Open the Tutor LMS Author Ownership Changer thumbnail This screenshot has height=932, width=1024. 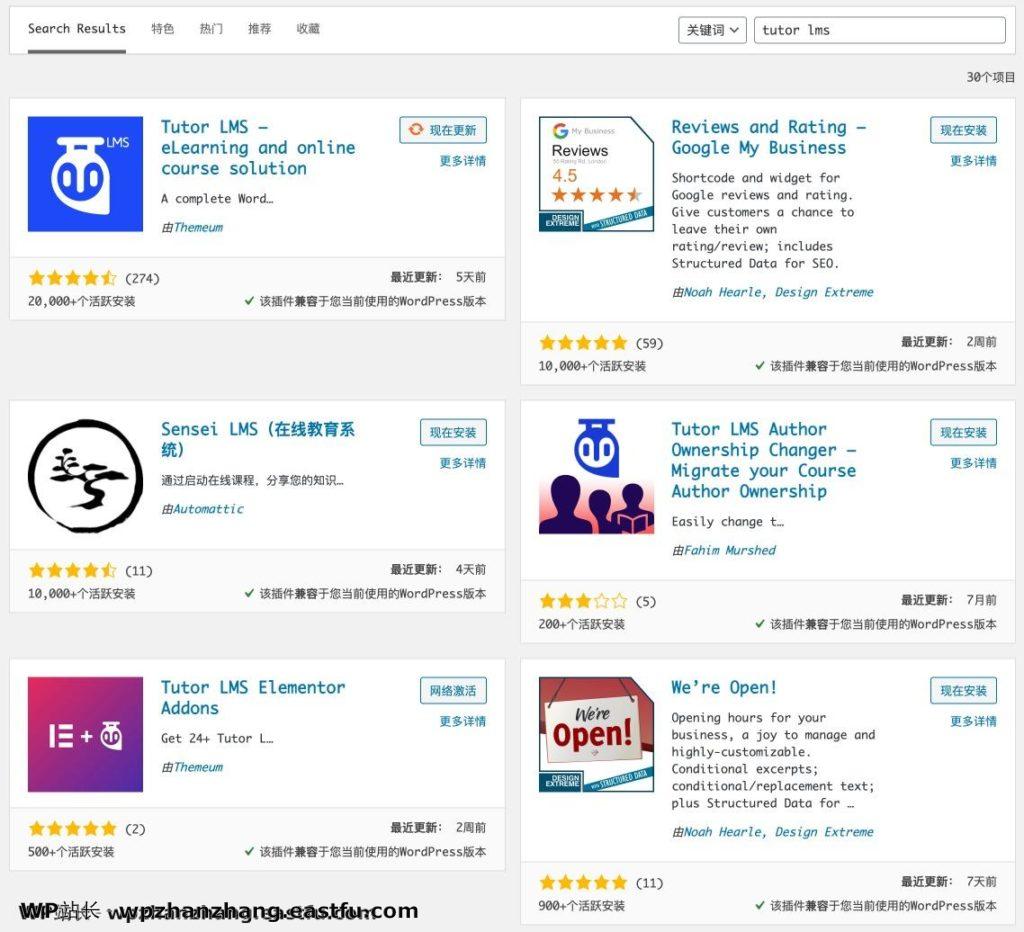click(x=596, y=476)
